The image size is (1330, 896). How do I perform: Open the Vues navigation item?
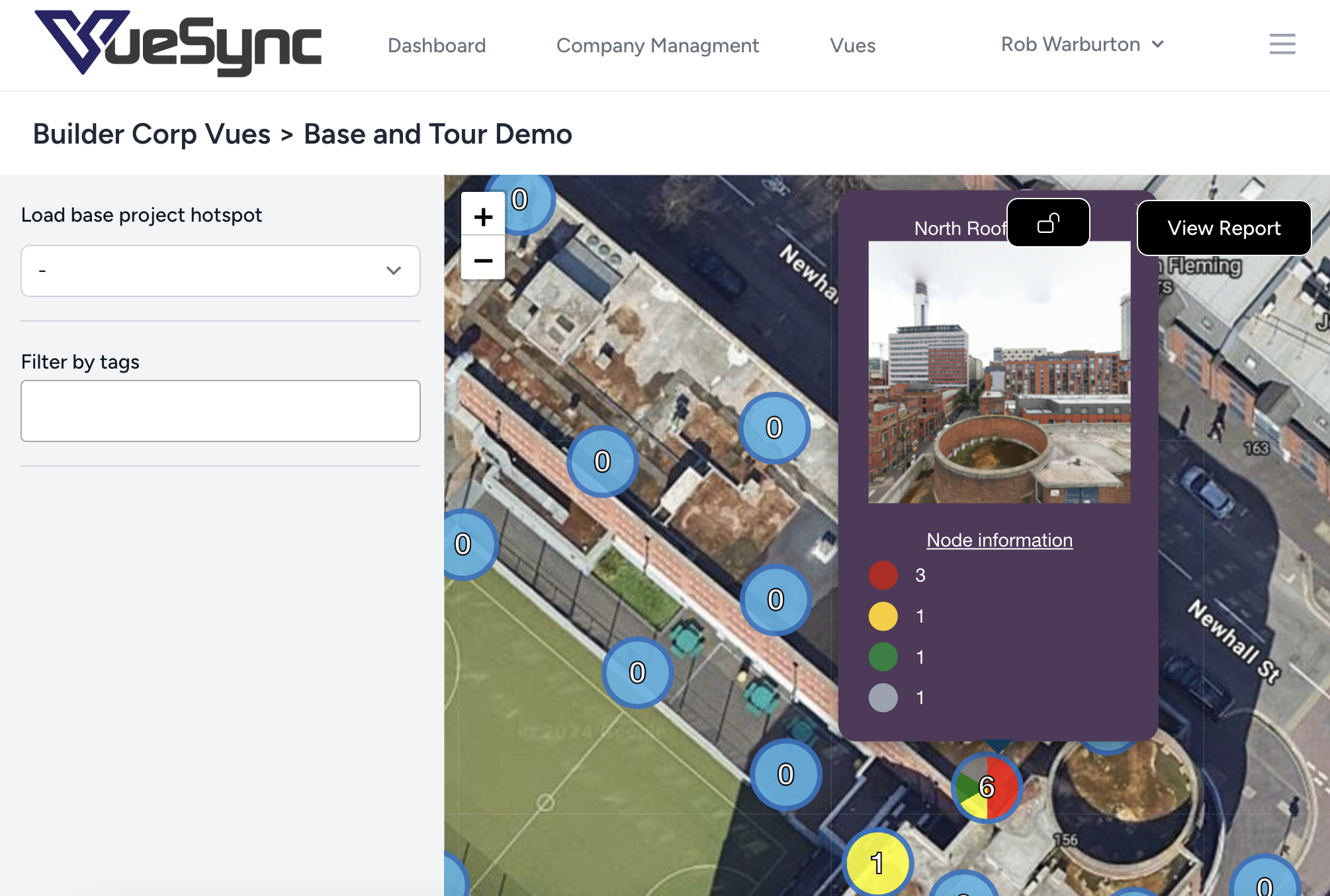tap(852, 46)
